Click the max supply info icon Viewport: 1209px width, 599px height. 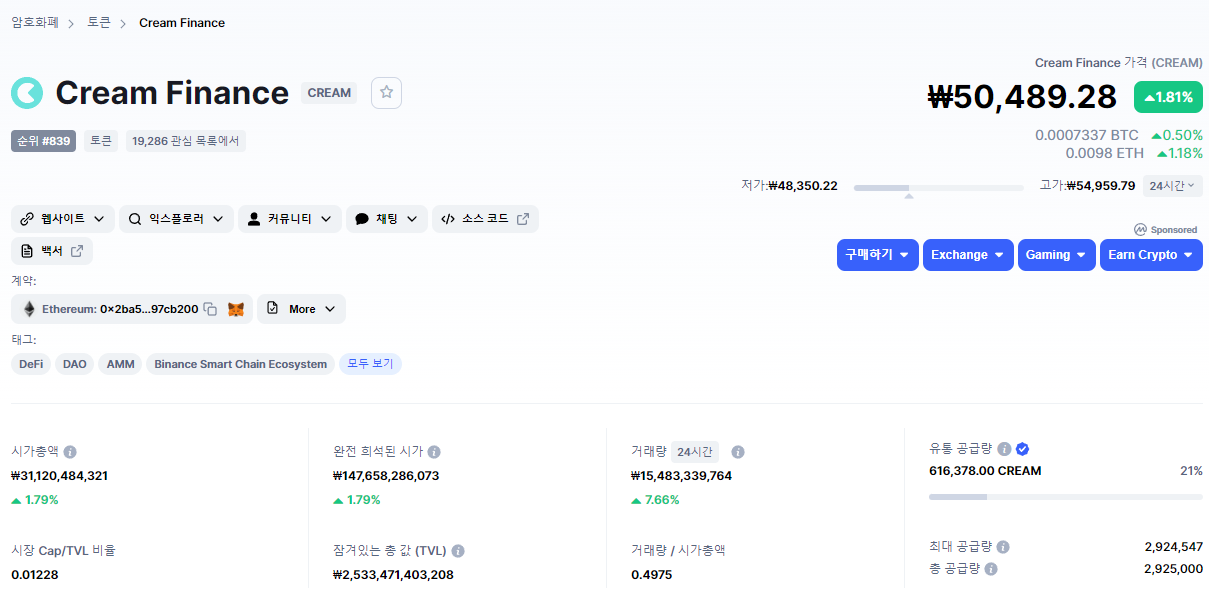[x=1003, y=547]
